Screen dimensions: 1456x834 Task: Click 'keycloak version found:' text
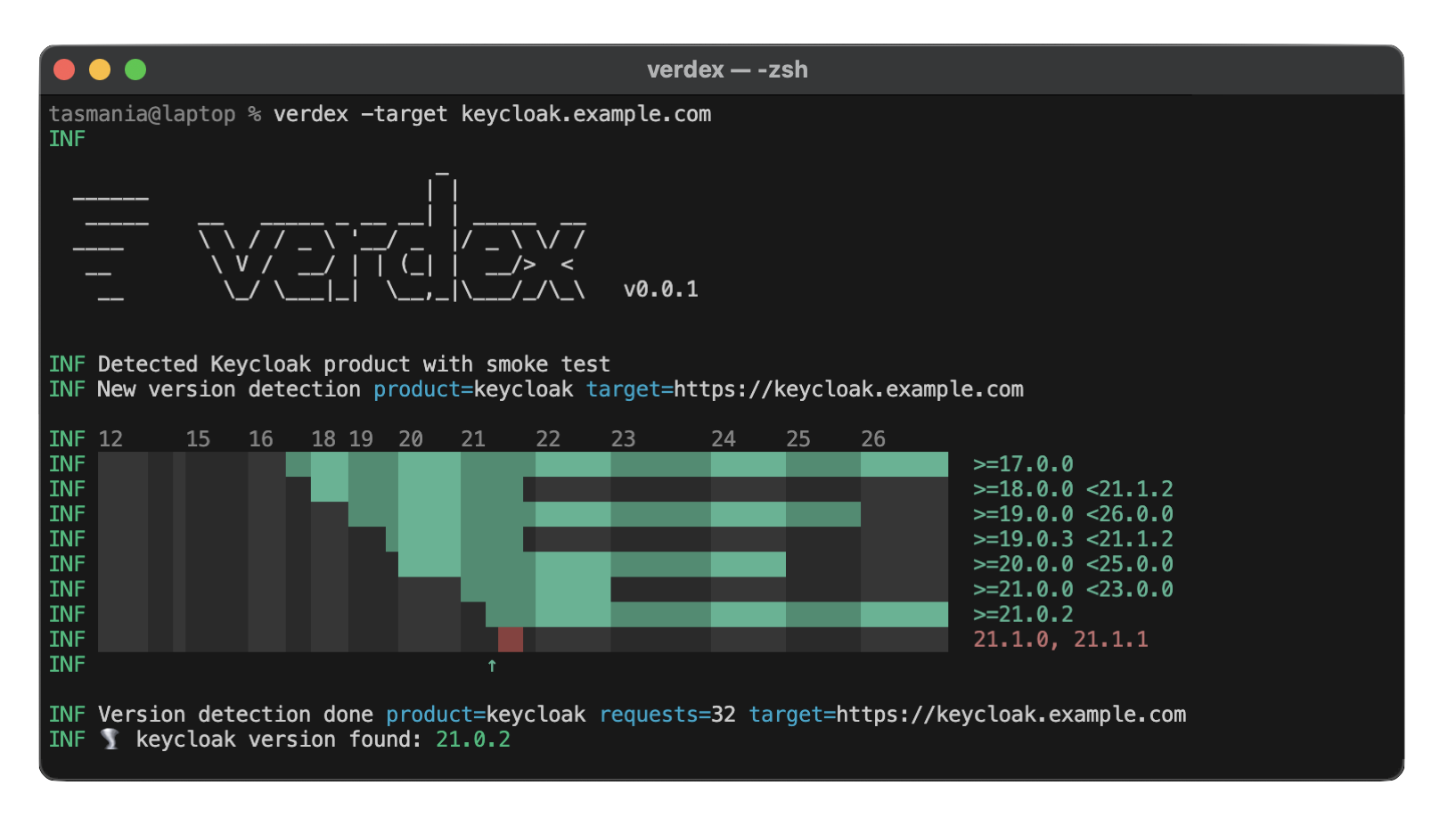(279, 740)
